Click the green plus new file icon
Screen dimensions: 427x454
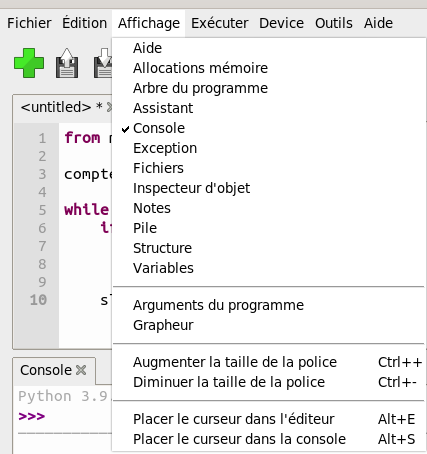point(29,63)
